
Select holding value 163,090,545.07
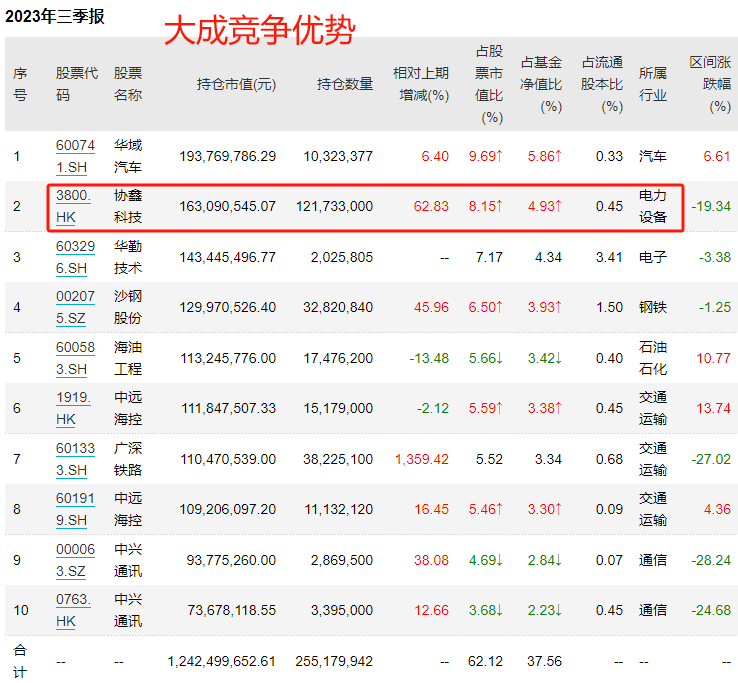click(228, 206)
